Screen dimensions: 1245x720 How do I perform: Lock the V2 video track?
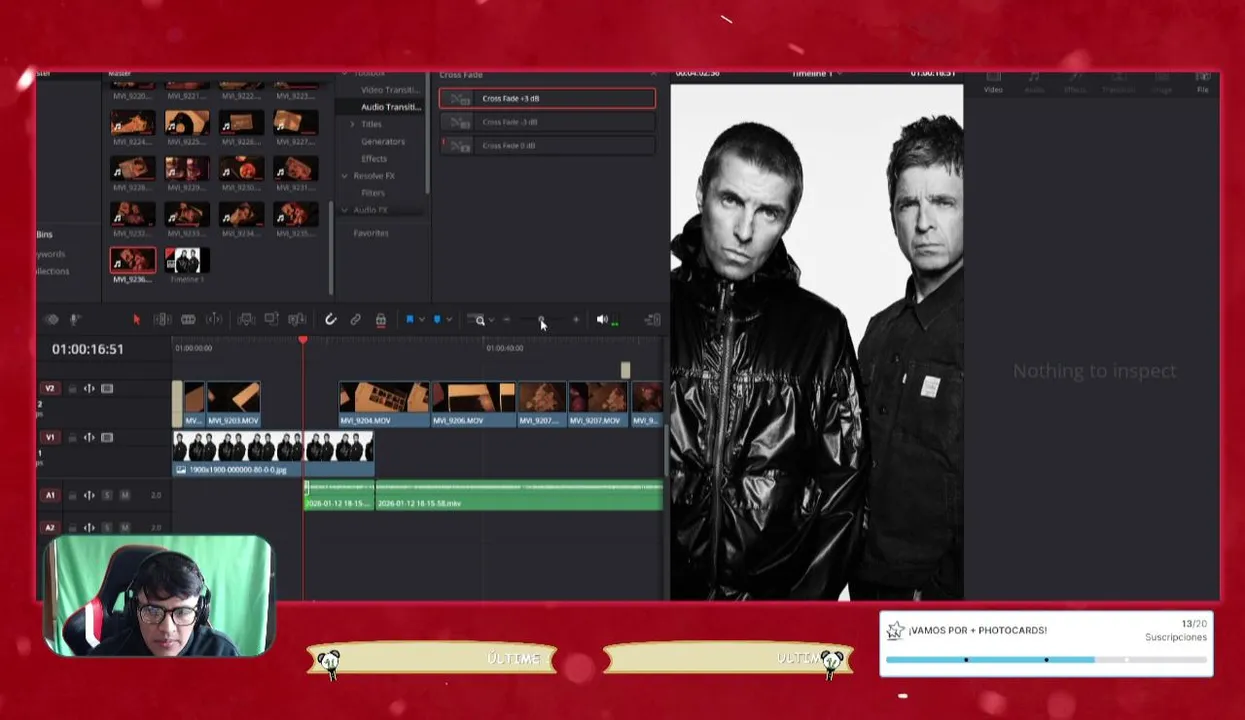click(x=72, y=389)
